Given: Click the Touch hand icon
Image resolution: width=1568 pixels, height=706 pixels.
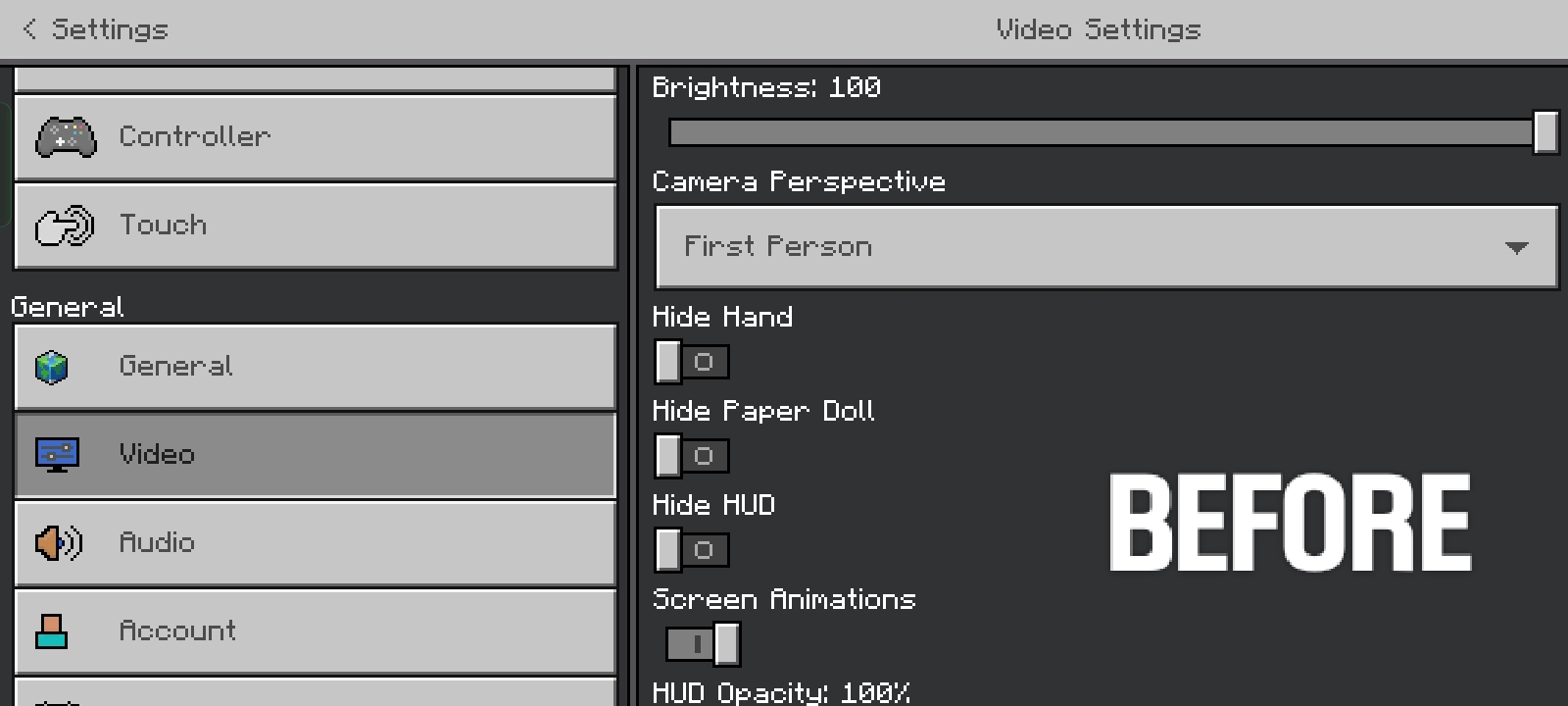Looking at the screenshot, I should 65,226.
